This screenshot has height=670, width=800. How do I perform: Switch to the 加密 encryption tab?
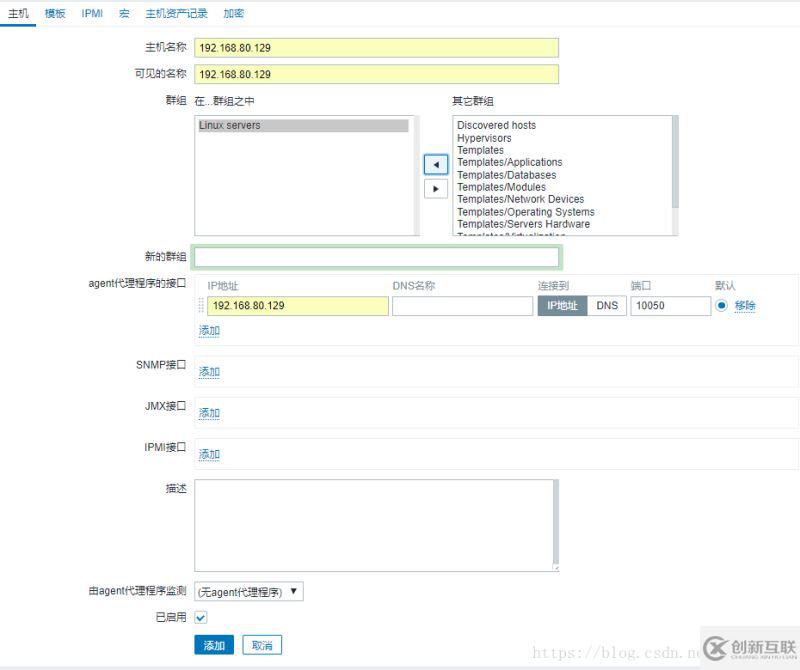point(234,13)
